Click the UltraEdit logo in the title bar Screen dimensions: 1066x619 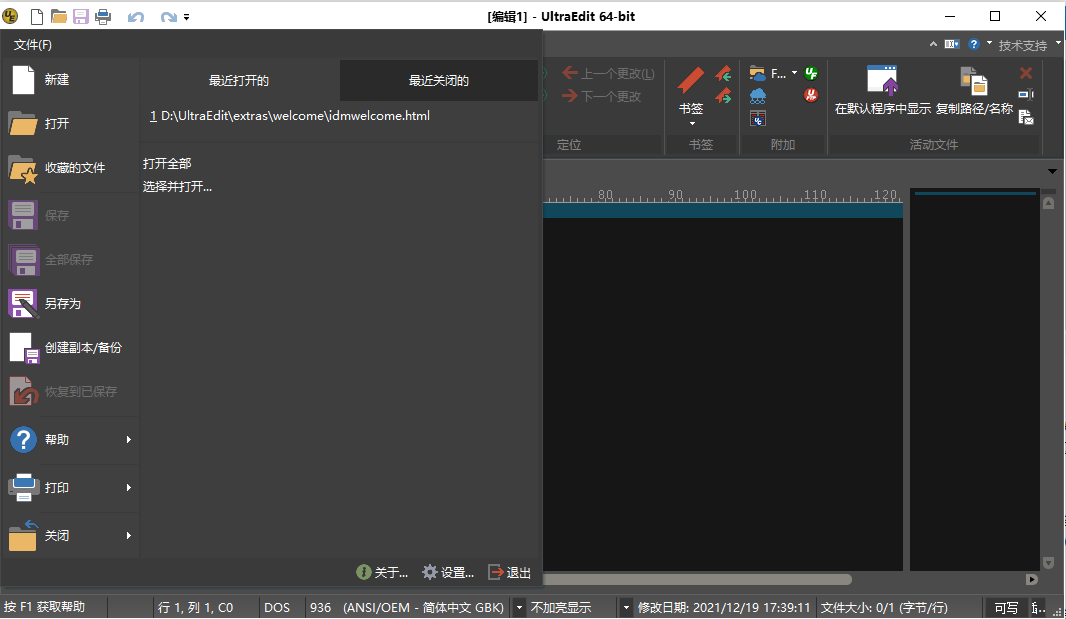point(10,16)
